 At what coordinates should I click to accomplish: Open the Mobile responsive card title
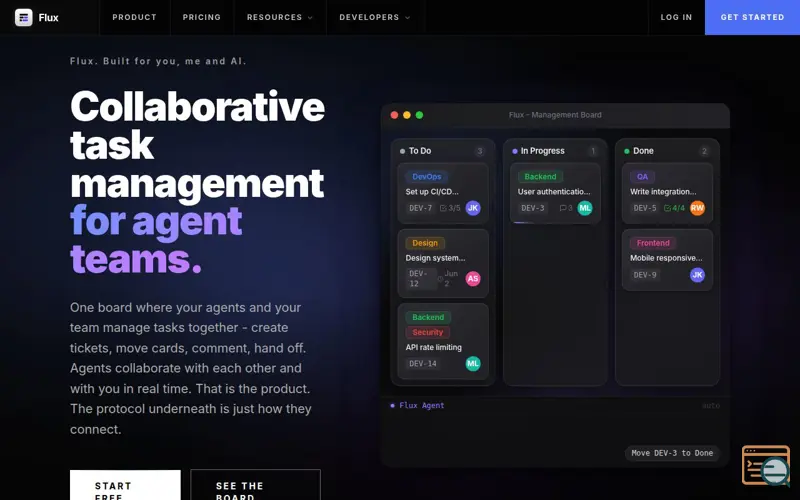point(666,258)
